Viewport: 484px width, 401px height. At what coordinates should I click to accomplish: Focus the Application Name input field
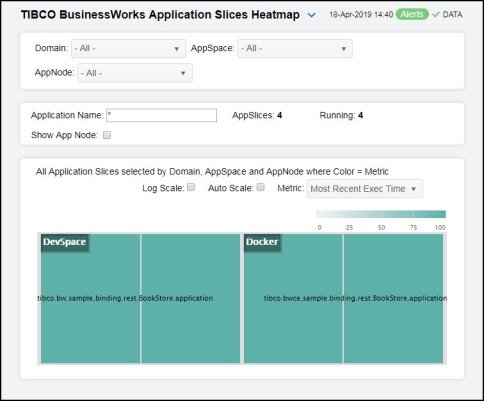[161, 115]
